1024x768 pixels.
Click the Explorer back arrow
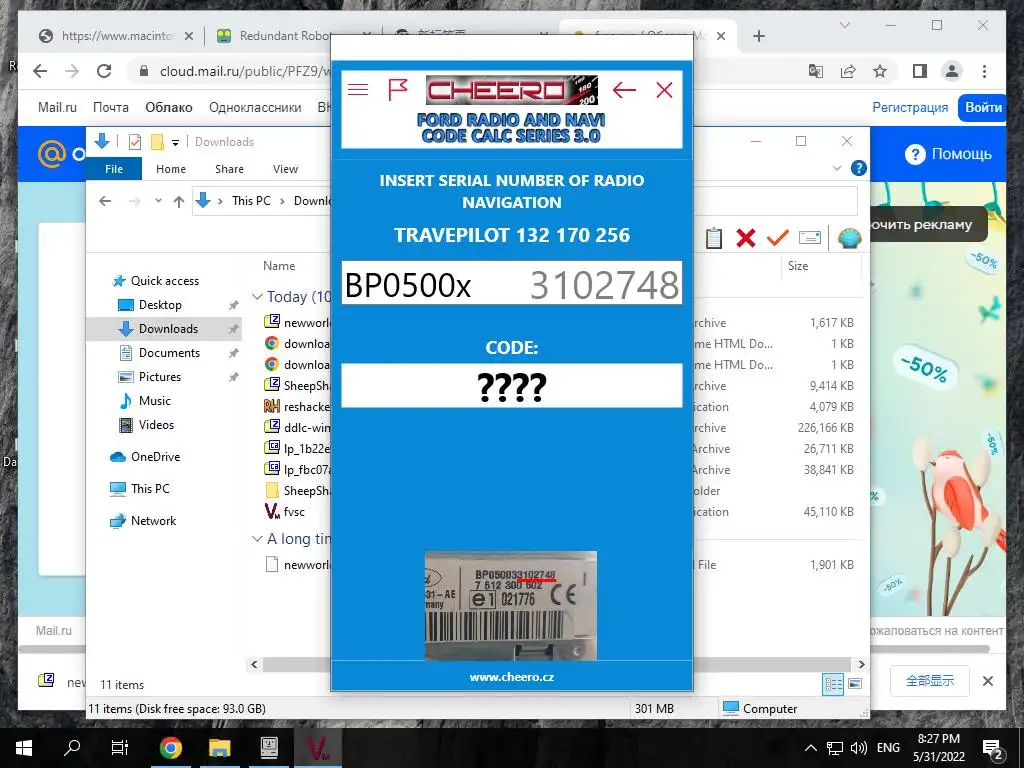105,201
